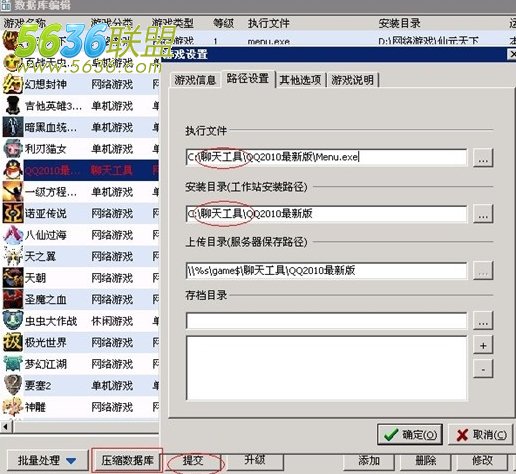Open the 批量处理 dropdown menu
Image resolution: width=516 pixels, height=474 pixels.
47,460
